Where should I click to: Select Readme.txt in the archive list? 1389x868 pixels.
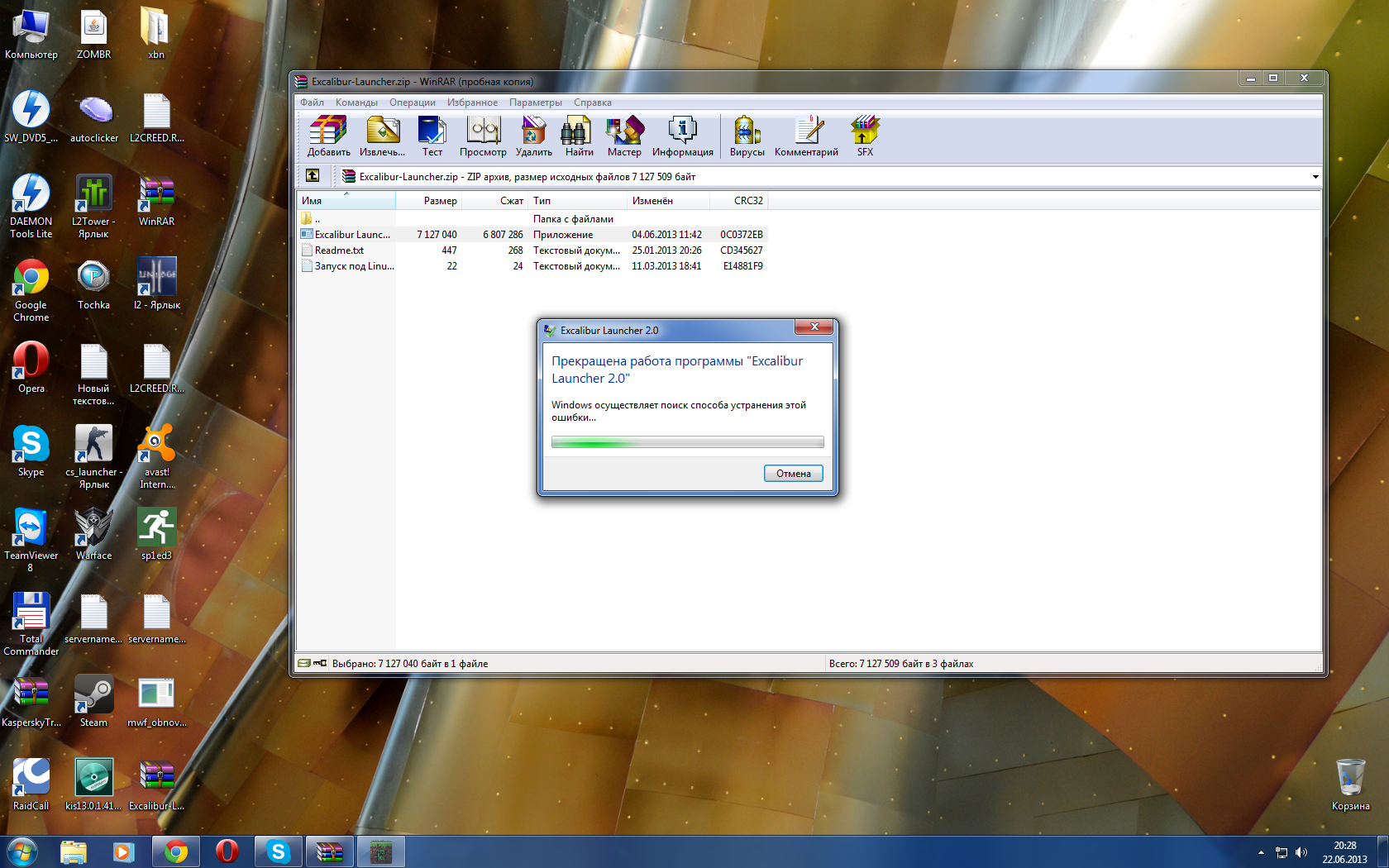(532, 250)
